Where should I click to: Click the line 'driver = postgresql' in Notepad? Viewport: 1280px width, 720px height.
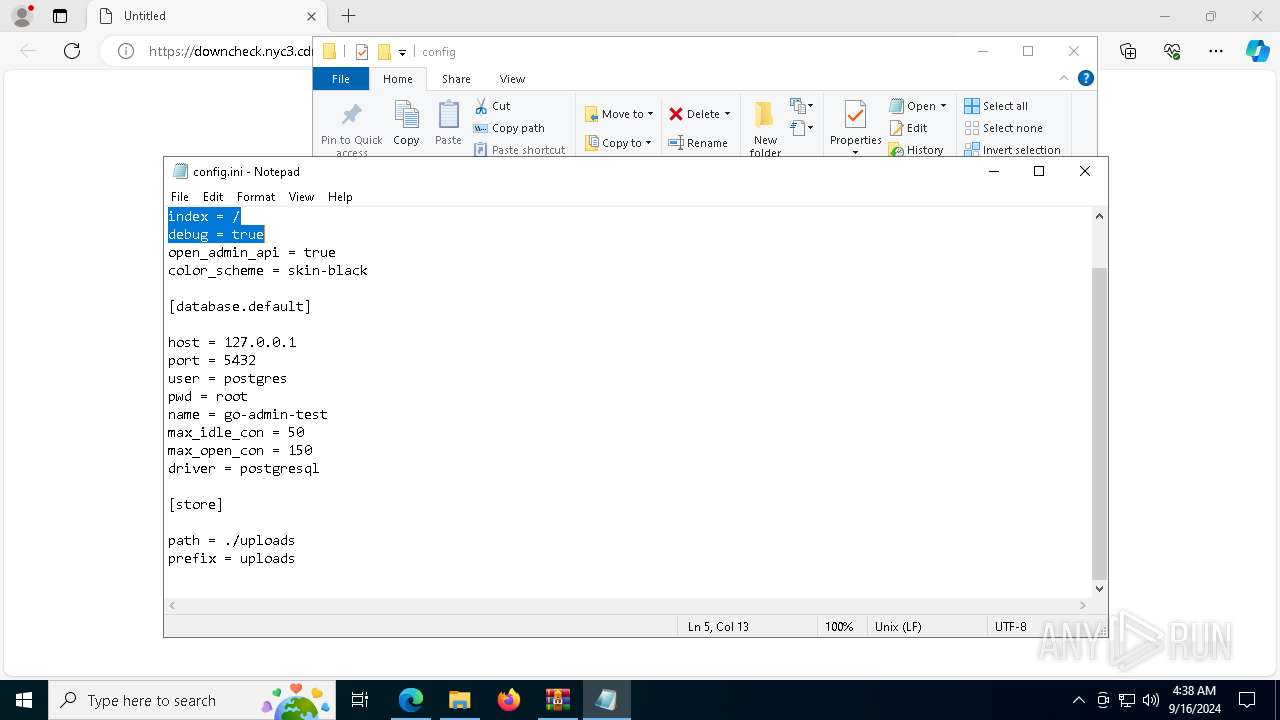tap(243, 468)
